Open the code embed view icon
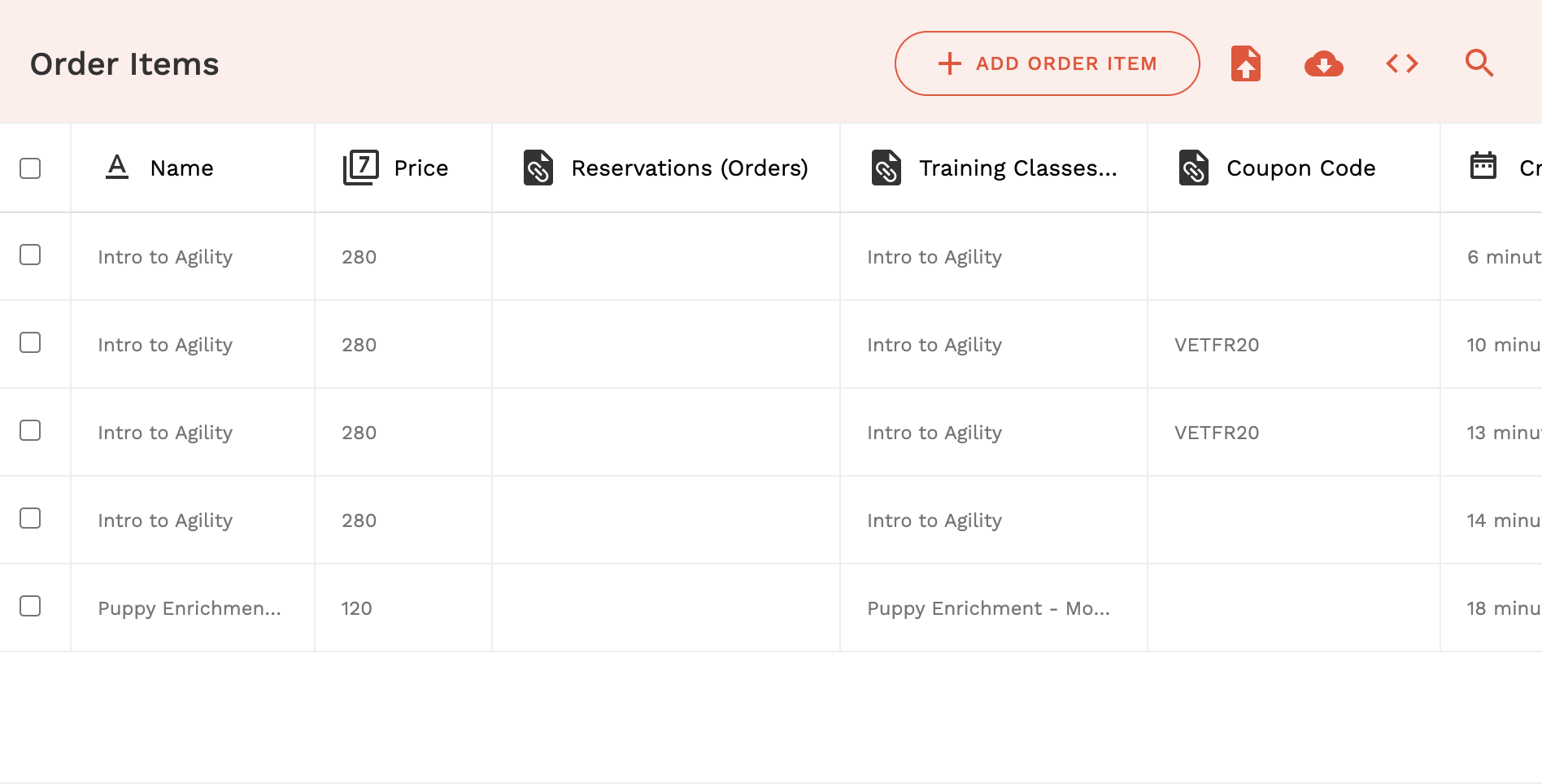The width and height of the screenshot is (1542, 784). [1402, 63]
